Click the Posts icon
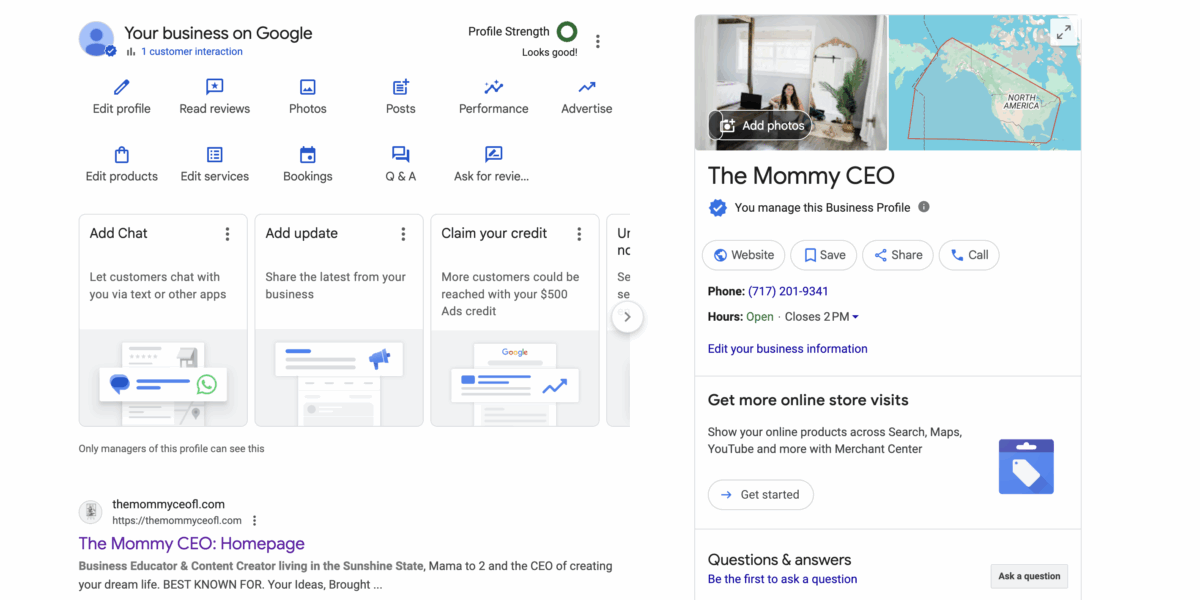Viewport: 1200px width, 600px height. (401, 88)
